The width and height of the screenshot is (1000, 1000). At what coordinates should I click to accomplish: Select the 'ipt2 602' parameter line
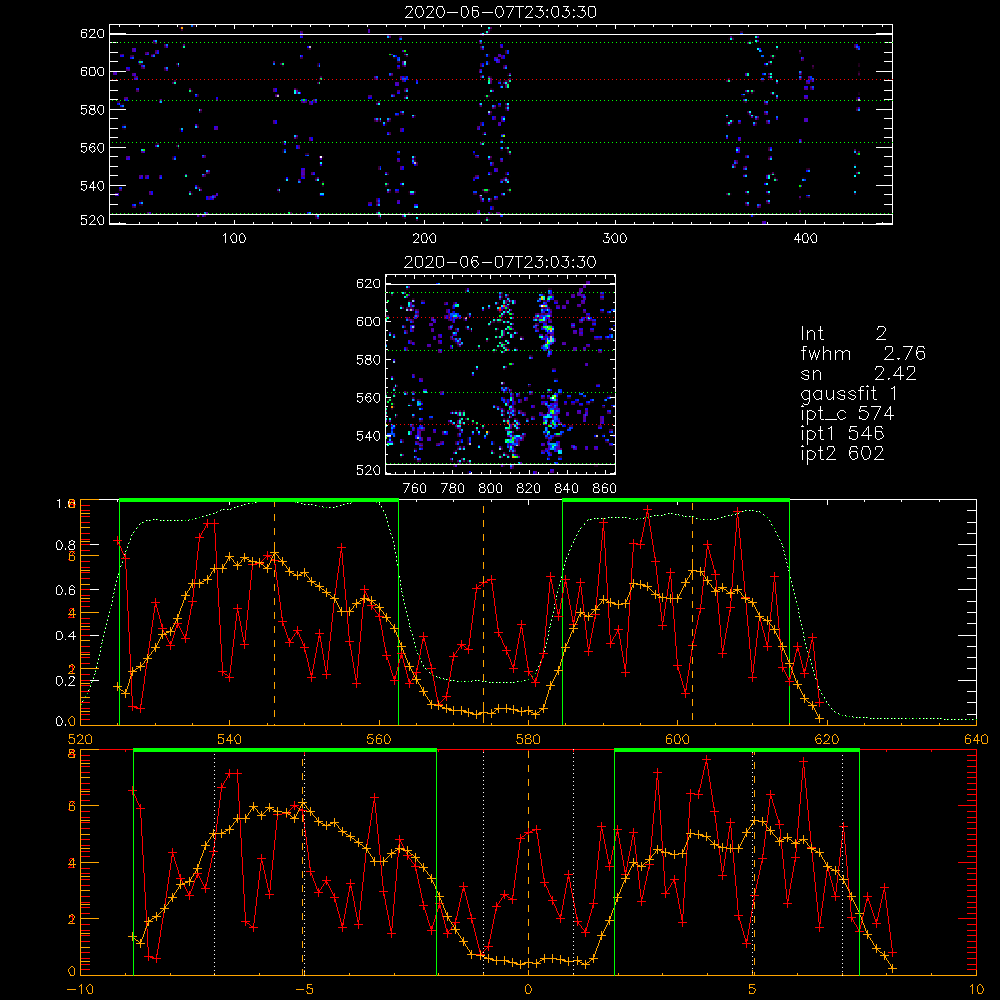tap(842, 453)
